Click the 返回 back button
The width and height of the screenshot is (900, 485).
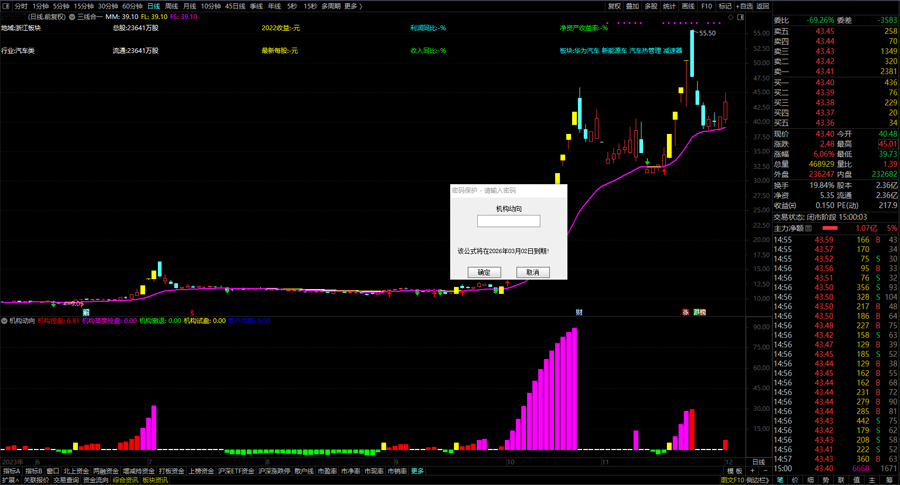click(x=763, y=5)
